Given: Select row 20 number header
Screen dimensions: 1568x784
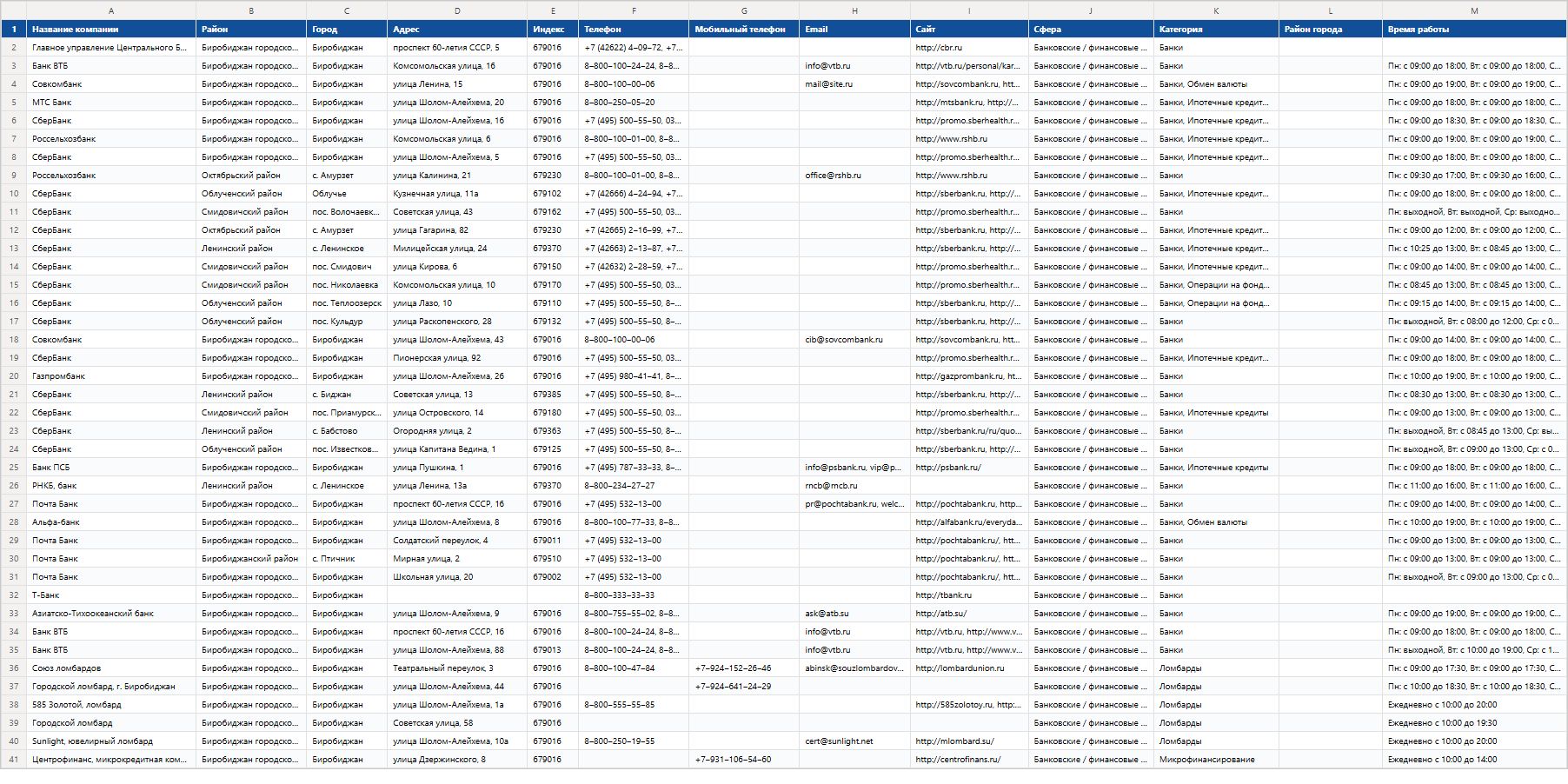Looking at the screenshot, I should pos(13,376).
